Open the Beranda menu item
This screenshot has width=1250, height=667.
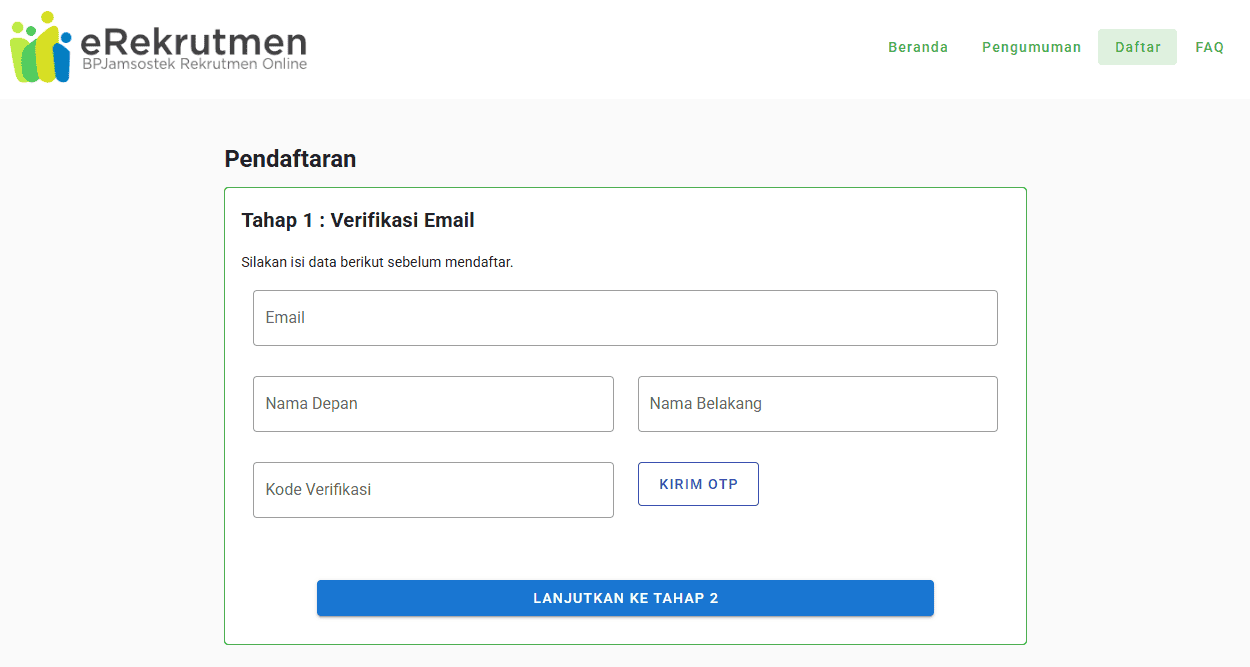coord(918,47)
